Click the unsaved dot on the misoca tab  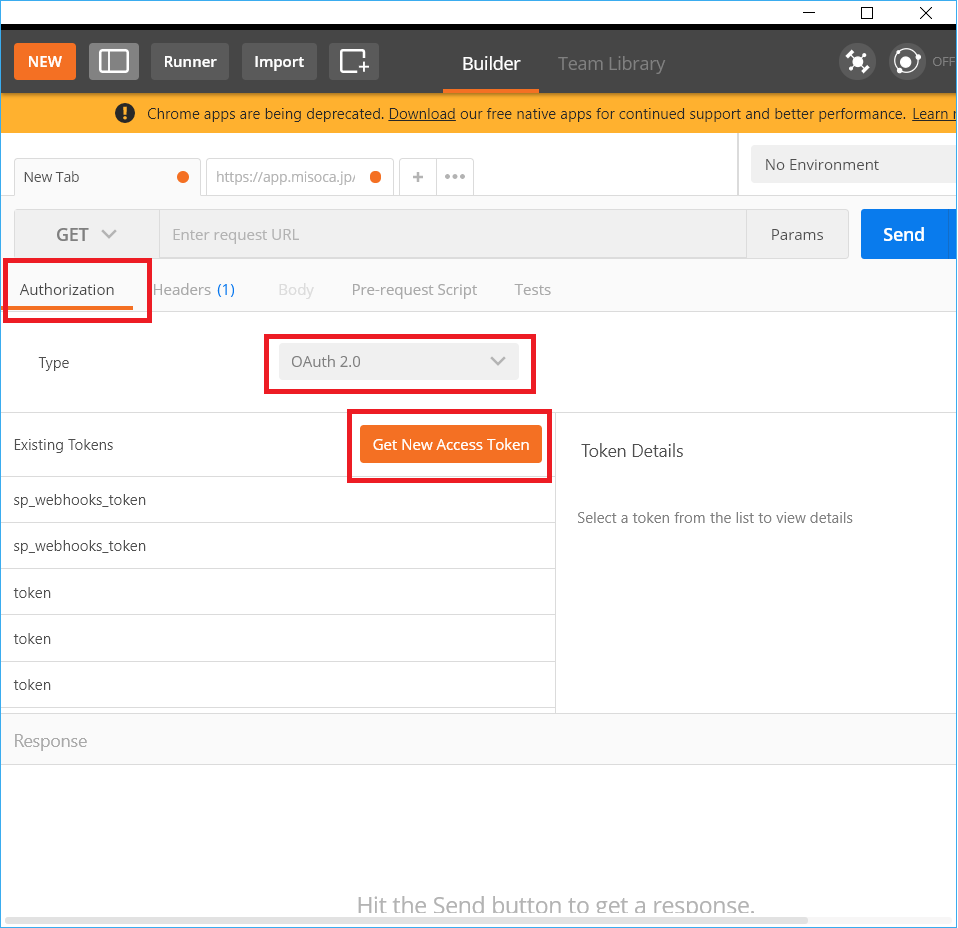click(x=376, y=177)
